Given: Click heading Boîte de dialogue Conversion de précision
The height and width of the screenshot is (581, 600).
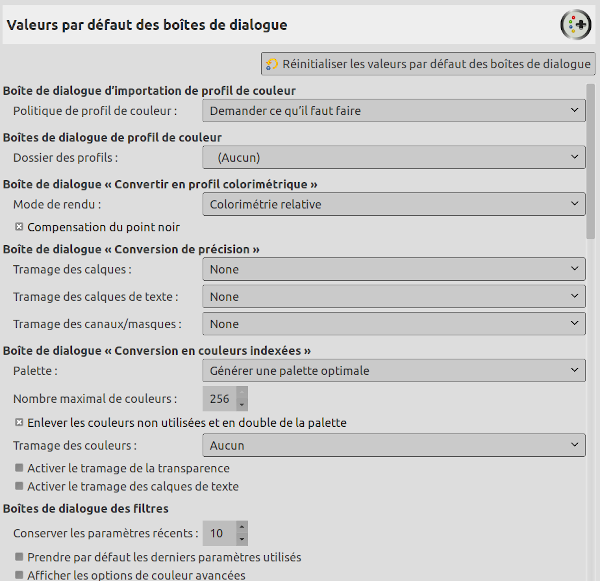Looking at the screenshot, I should pyautogui.click(x=131, y=249).
